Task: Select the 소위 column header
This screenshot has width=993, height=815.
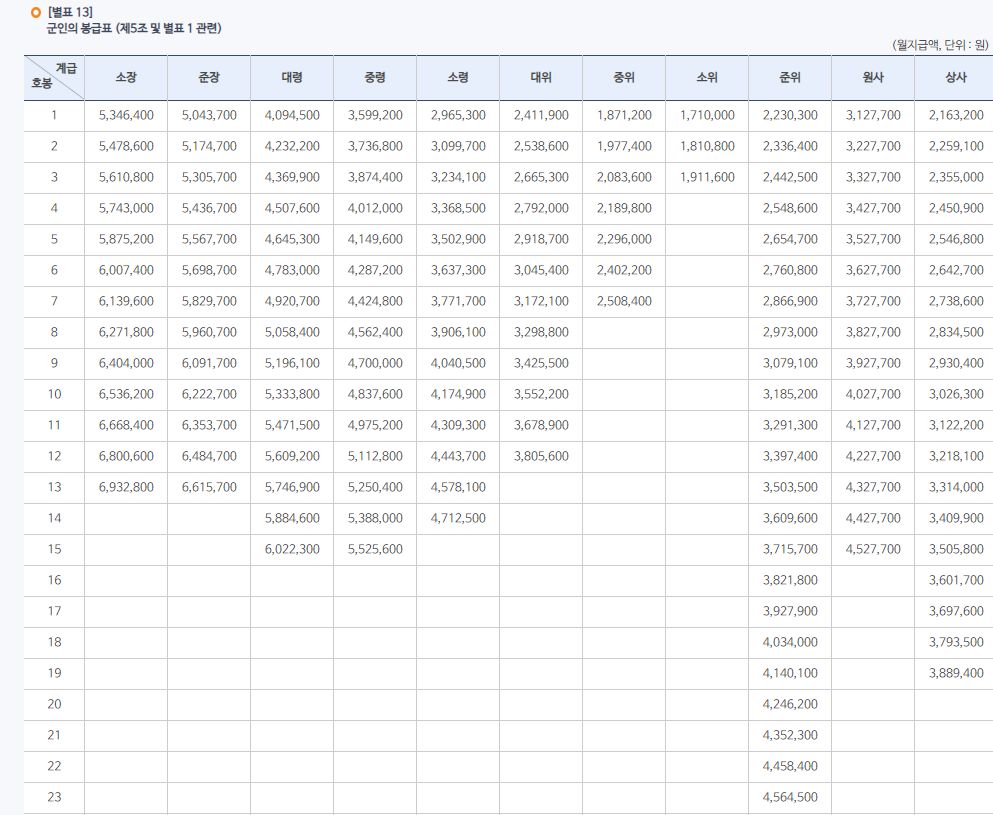Action: pyautogui.click(x=707, y=77)
